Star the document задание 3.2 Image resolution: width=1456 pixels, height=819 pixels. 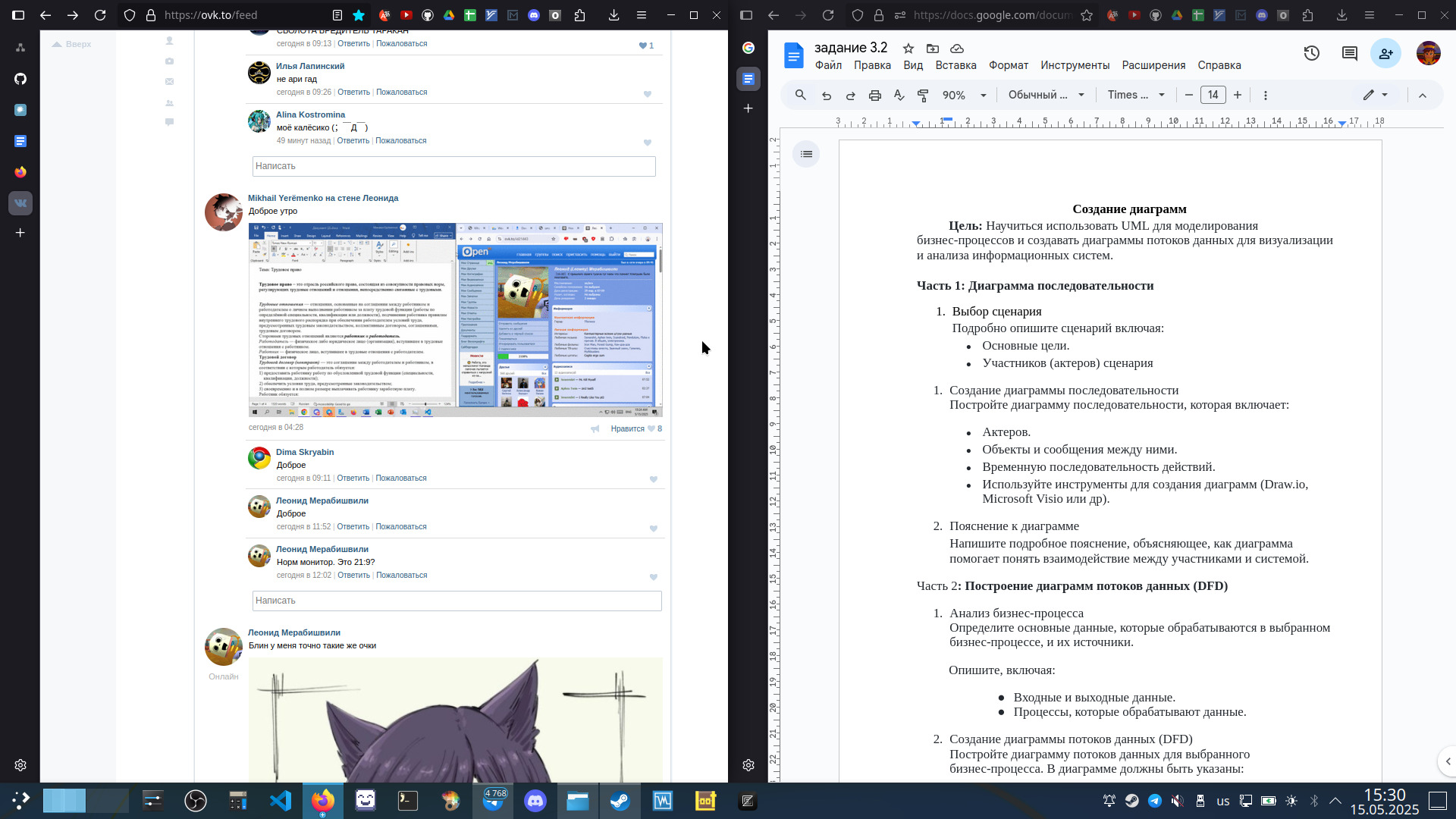(908, 49)
